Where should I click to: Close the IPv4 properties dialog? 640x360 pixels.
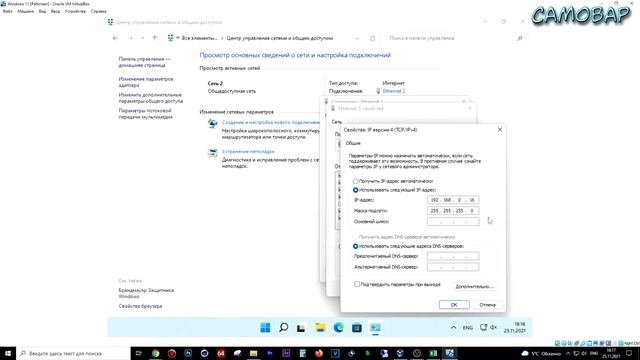500,129
